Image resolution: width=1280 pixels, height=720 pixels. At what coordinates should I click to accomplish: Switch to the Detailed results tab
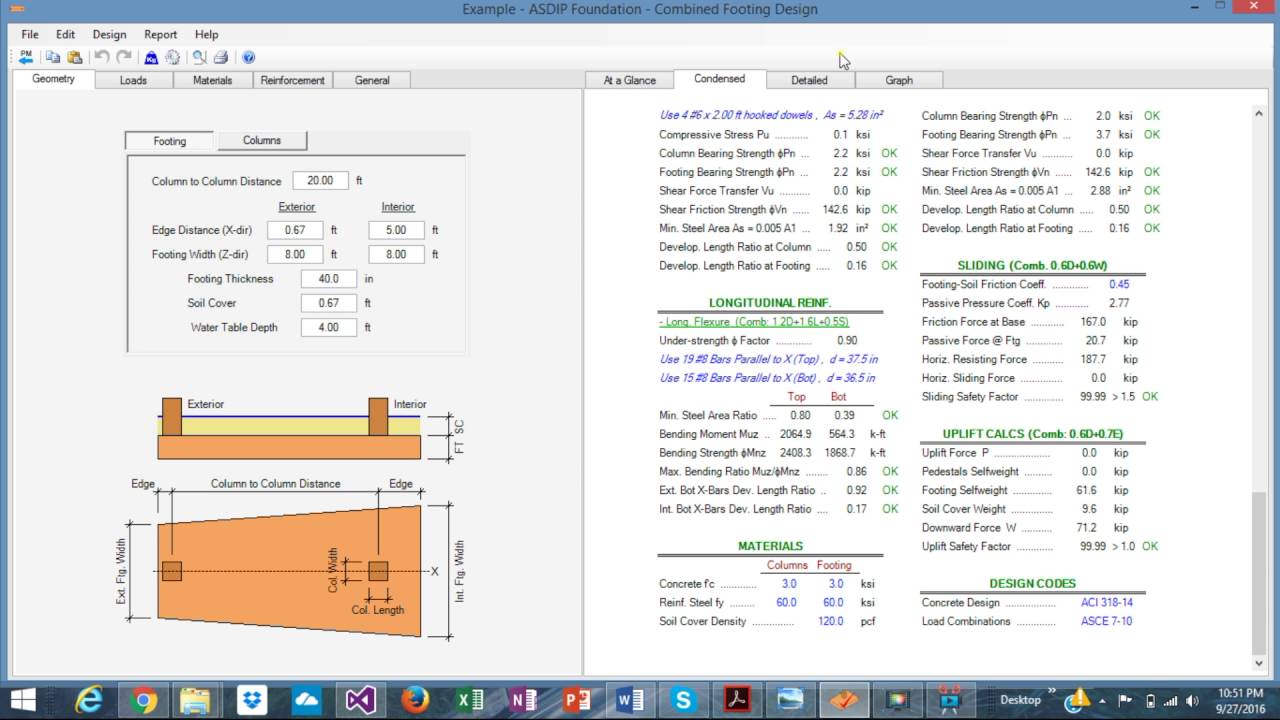[809, 80]
